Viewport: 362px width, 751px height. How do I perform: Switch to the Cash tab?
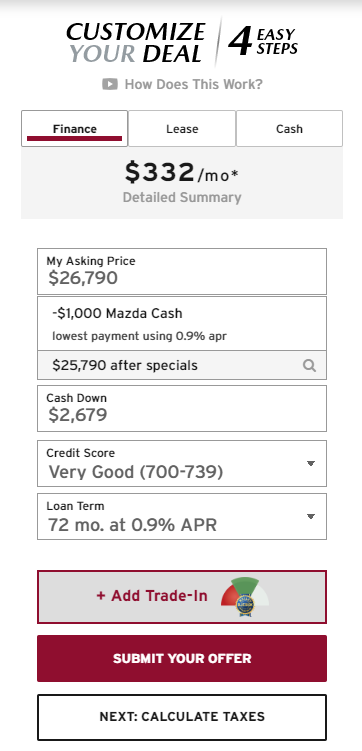point(289,128)
